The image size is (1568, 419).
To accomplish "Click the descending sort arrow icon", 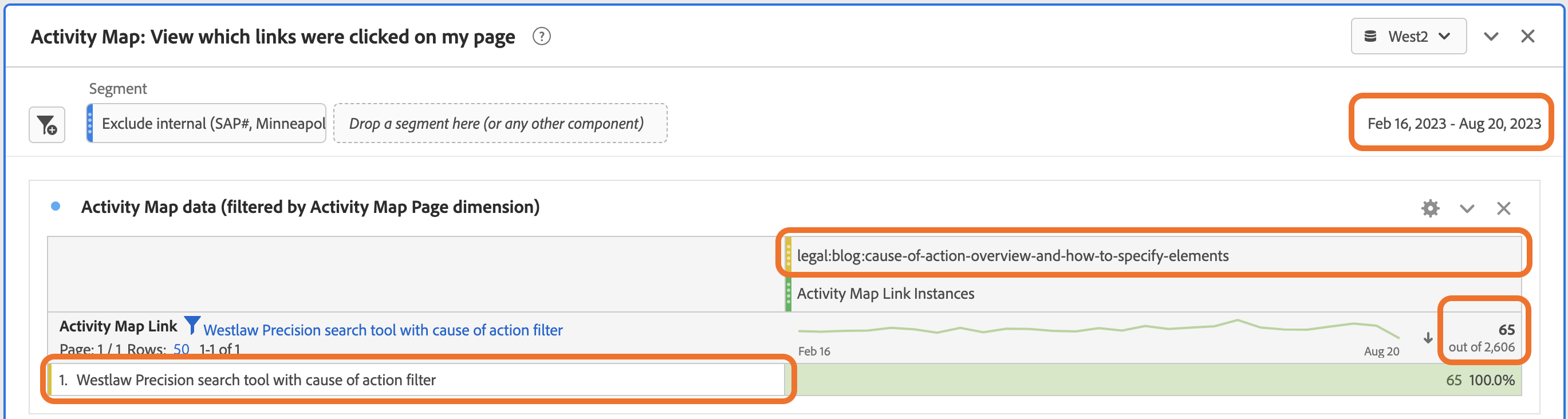I will tap(1428, 338).
